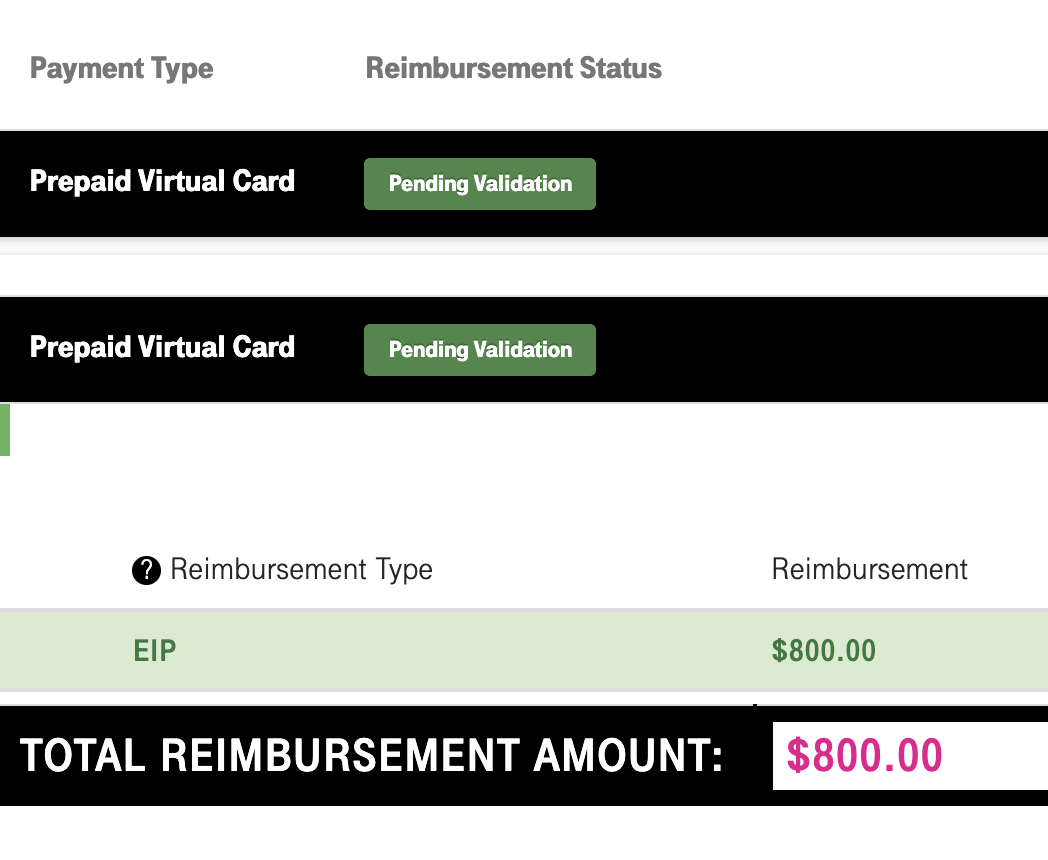The height and width of the screenshot is (860, 1048).
Task: Click the TOTAL REIMBURSEMENT AMOUNT label
Action: (372, 756)
